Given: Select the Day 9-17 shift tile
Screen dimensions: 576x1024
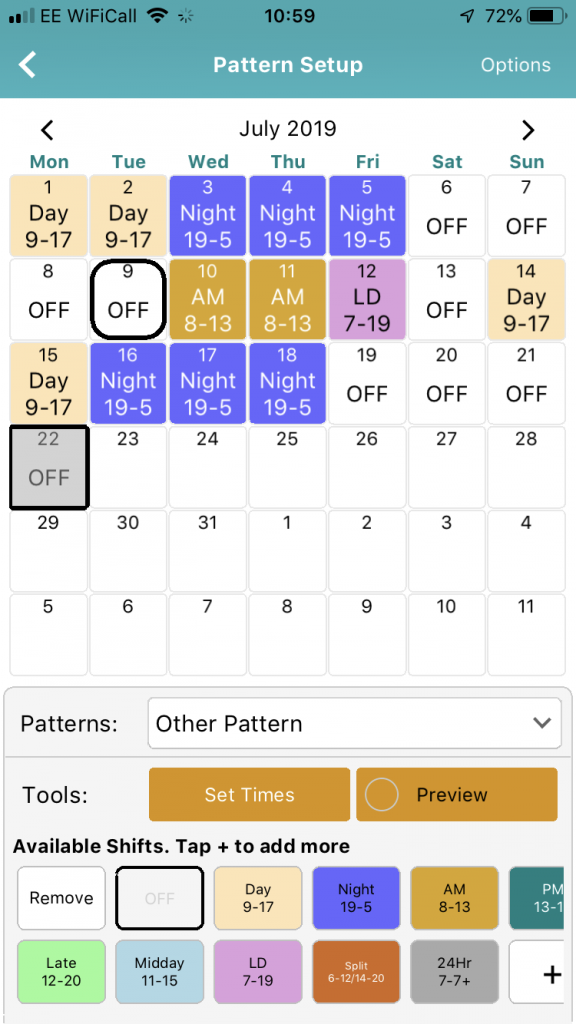Looking at the screenshot, I should click(x=258, y=898).
